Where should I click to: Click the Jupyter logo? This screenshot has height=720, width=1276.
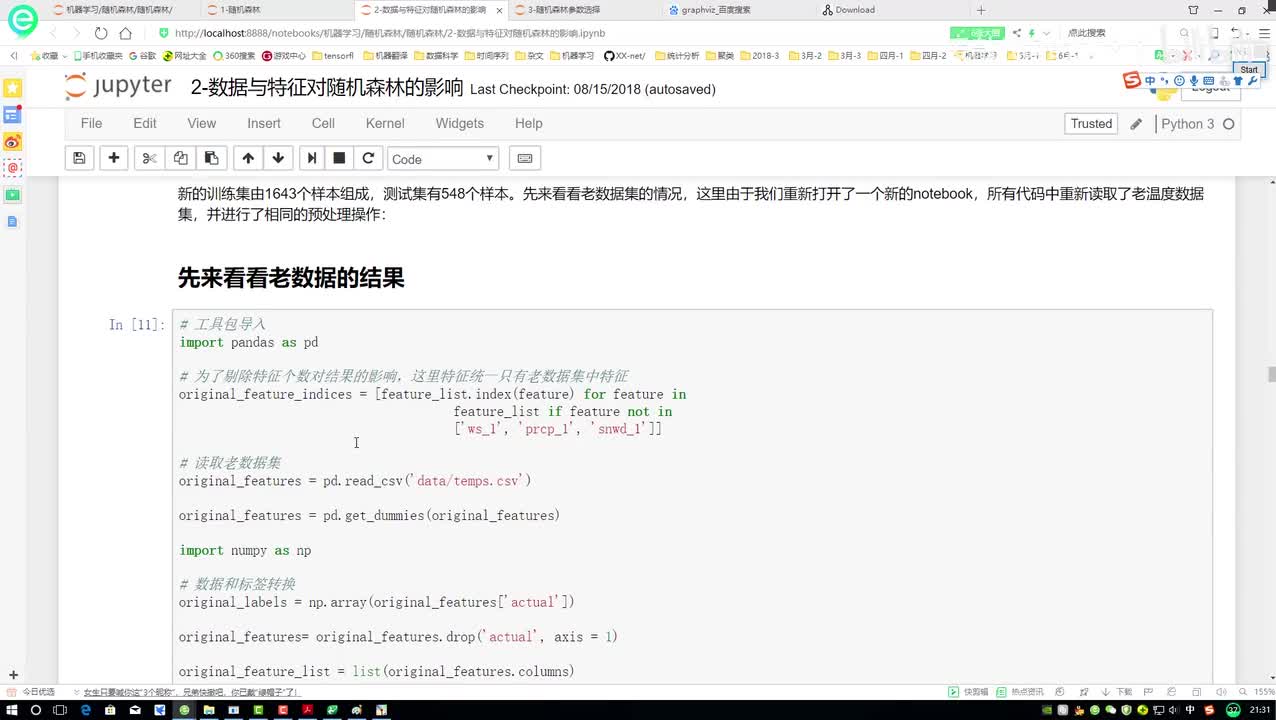click(118, 87)
